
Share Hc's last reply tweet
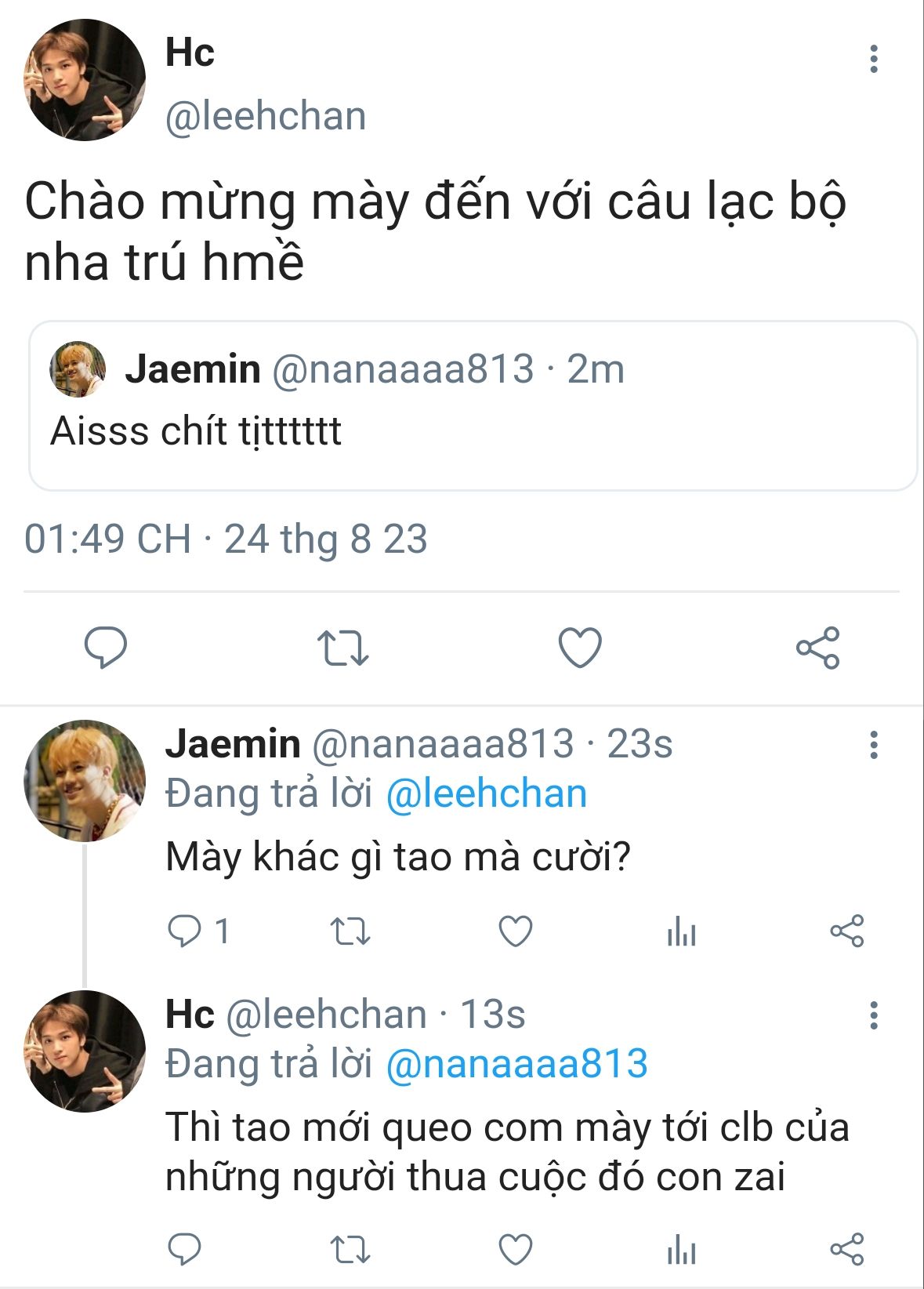click(x=846, y=1249)
